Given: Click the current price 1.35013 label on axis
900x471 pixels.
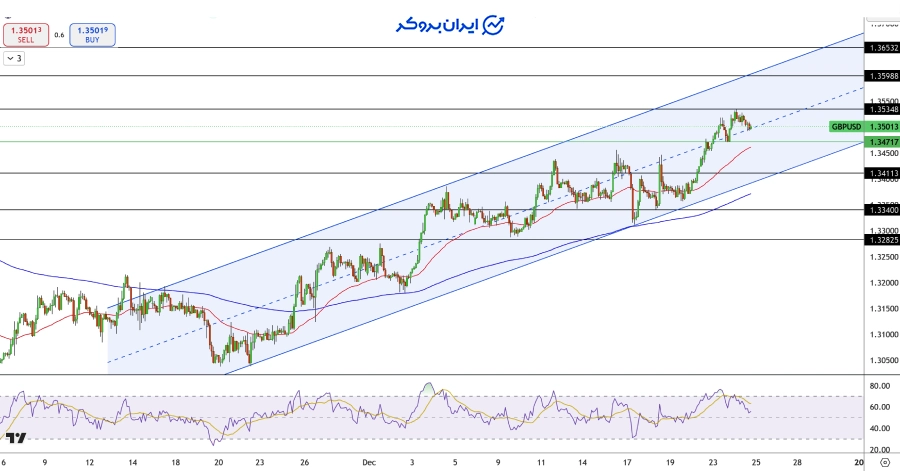Looking at the screenshot, I should [882, 127].
